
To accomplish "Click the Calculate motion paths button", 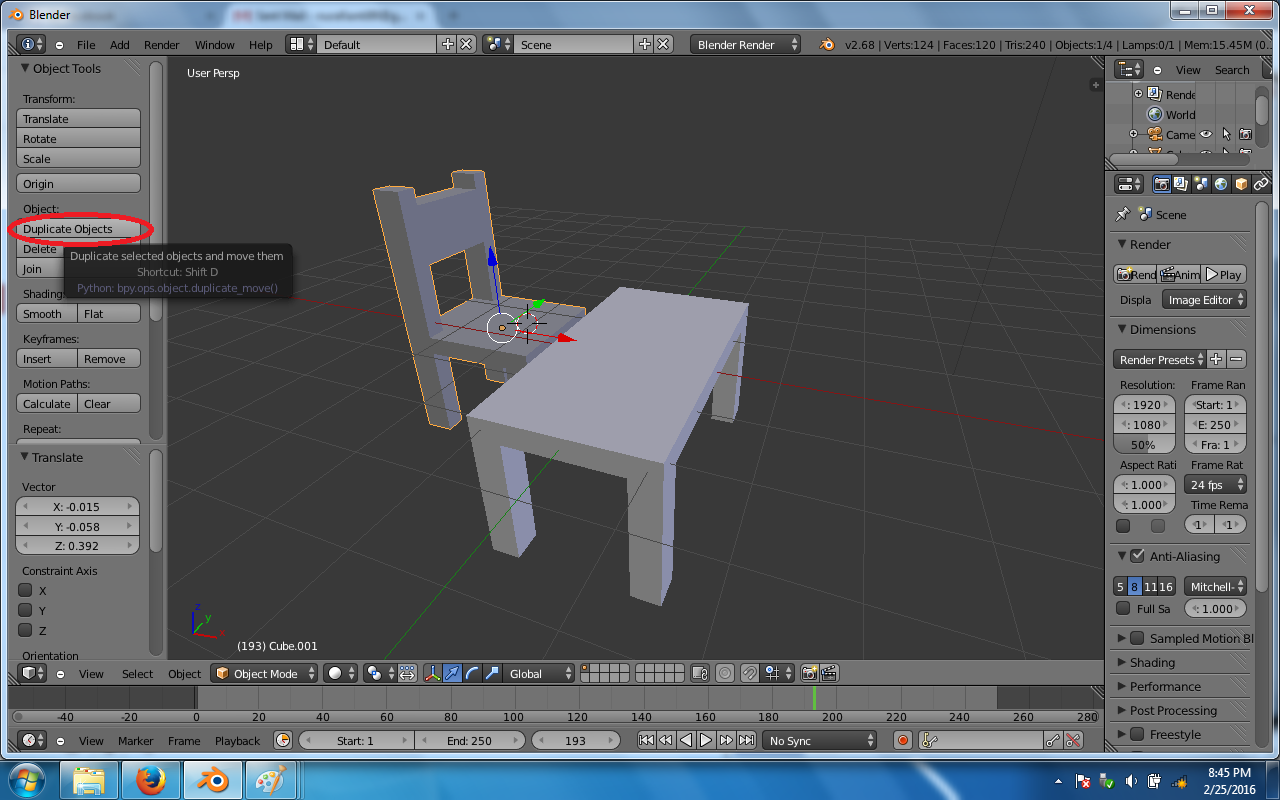I will coord(47,404).
